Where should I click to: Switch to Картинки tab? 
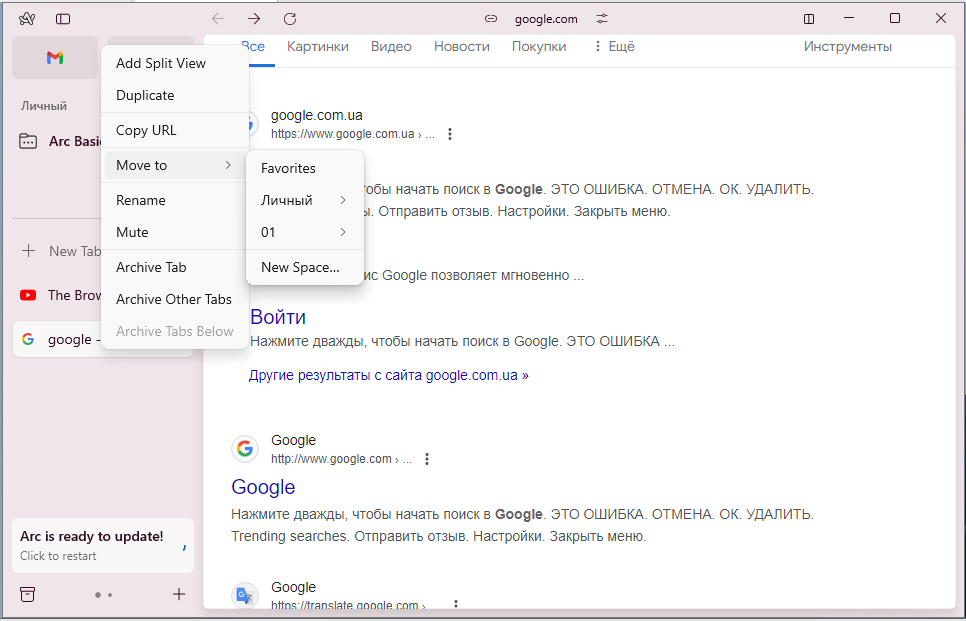tap(318, 46)
